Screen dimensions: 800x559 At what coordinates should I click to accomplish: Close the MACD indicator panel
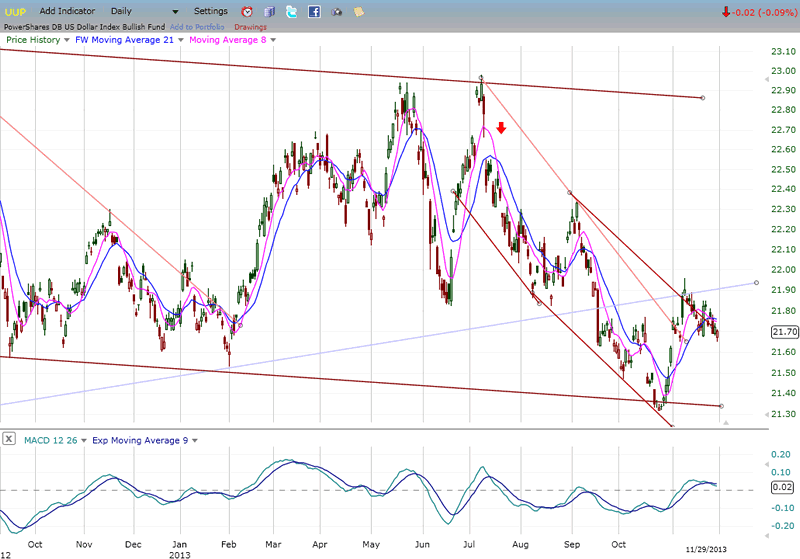[x=9, y=439]
